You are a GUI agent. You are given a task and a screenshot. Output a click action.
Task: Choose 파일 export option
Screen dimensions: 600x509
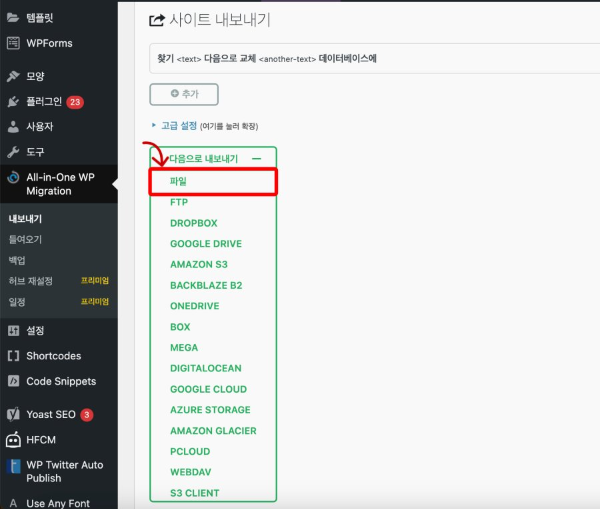[x=213, y=182]
